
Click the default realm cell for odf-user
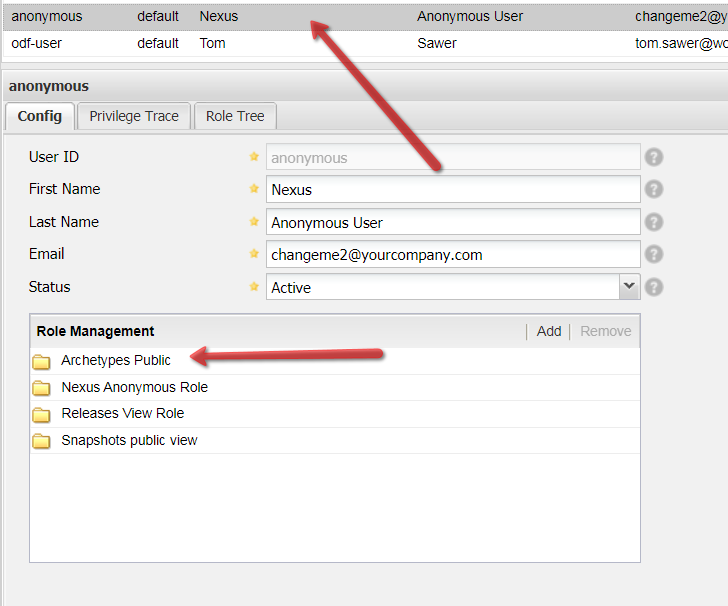click(158, 43)
